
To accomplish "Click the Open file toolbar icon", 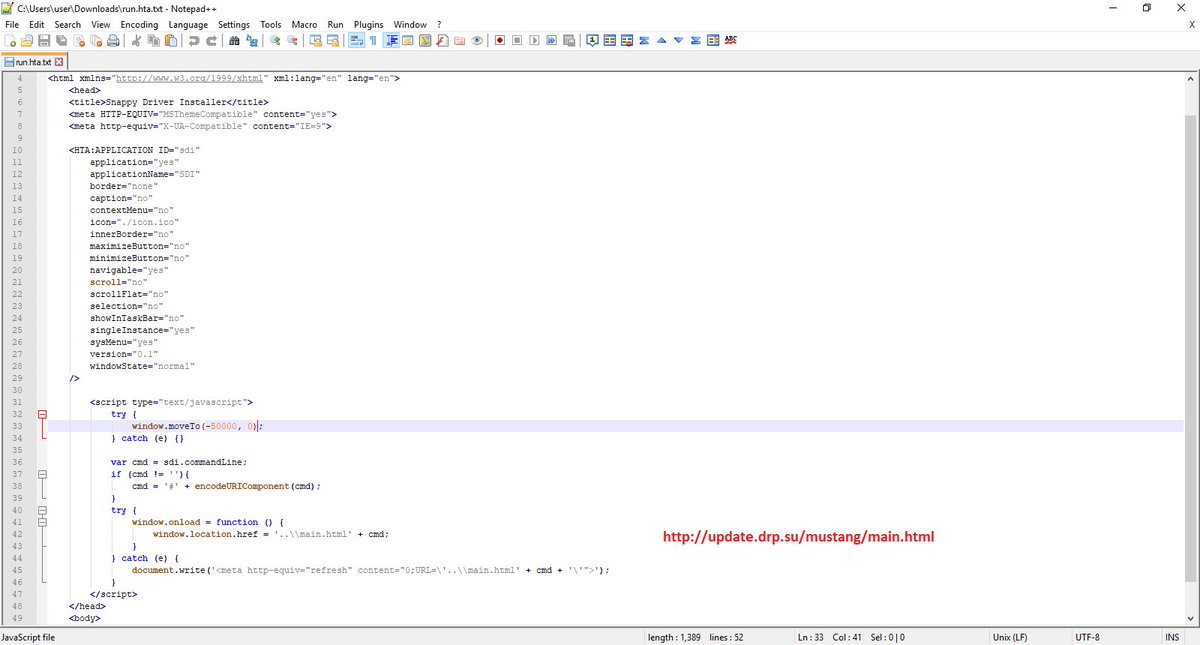I will click(27, 41).
